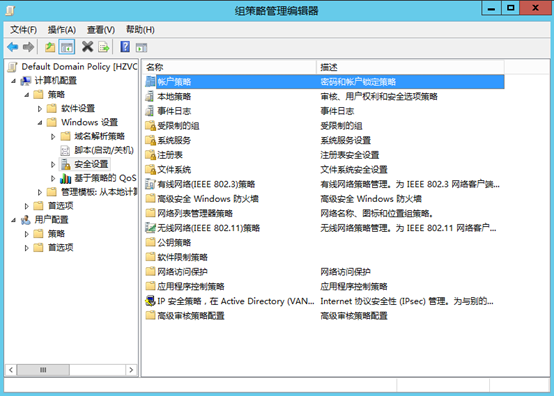This screenshot has width=554, height=396.
Task: Click the Delete X toolbar icon
Action: (87, 47)
